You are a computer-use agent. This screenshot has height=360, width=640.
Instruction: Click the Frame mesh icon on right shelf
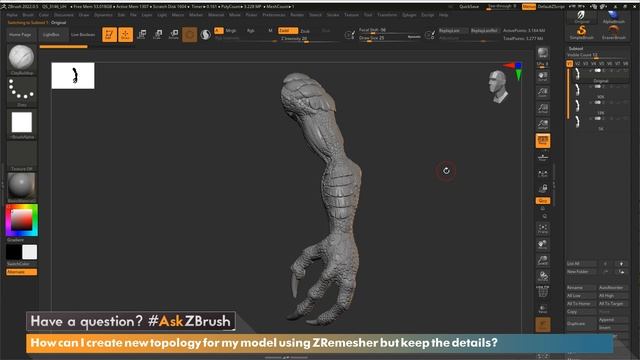tap(542, 229)
